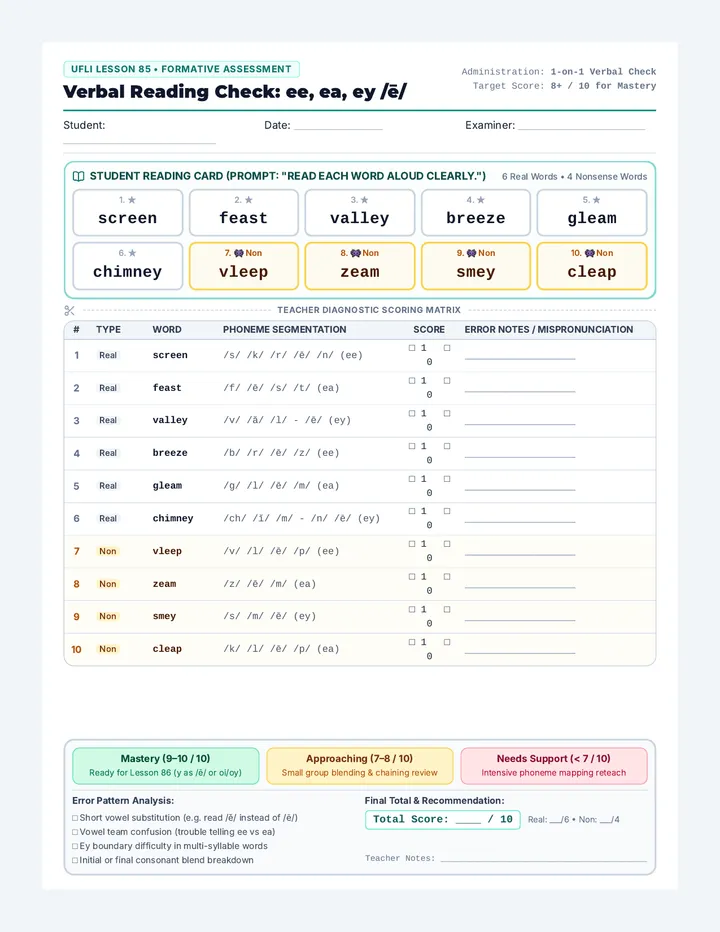This screenshot has height=932, width=720.
Task: Tick Initial or final consonant blend breakdown checkbox
Action: tap(76, 860)
